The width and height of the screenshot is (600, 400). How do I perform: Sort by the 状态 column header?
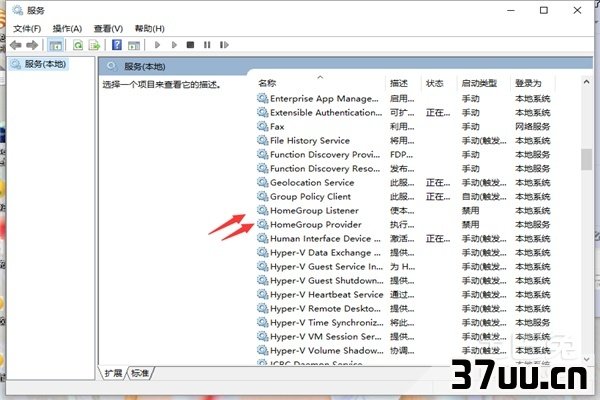(435, 83)
